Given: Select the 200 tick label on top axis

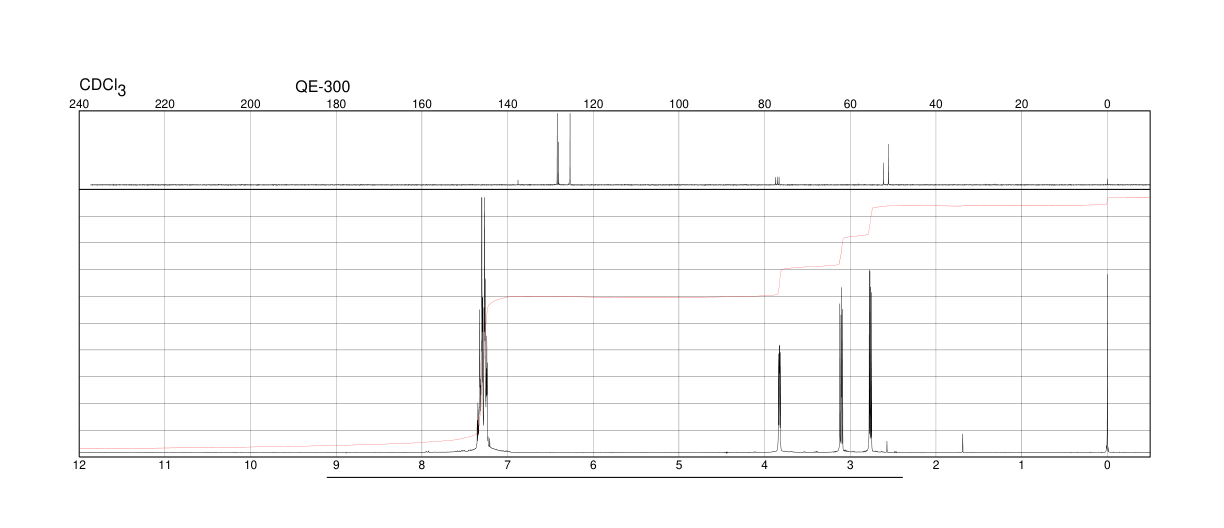Looking at the screenshot, I should (250, 104).
